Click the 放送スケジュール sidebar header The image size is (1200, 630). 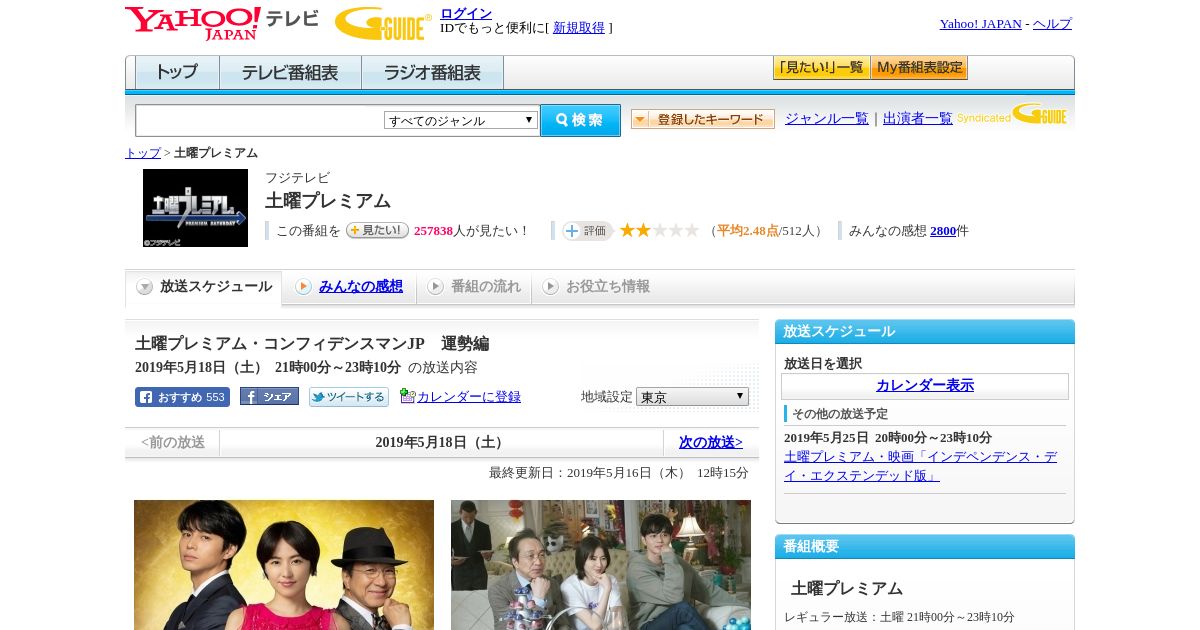coord(925,332)
